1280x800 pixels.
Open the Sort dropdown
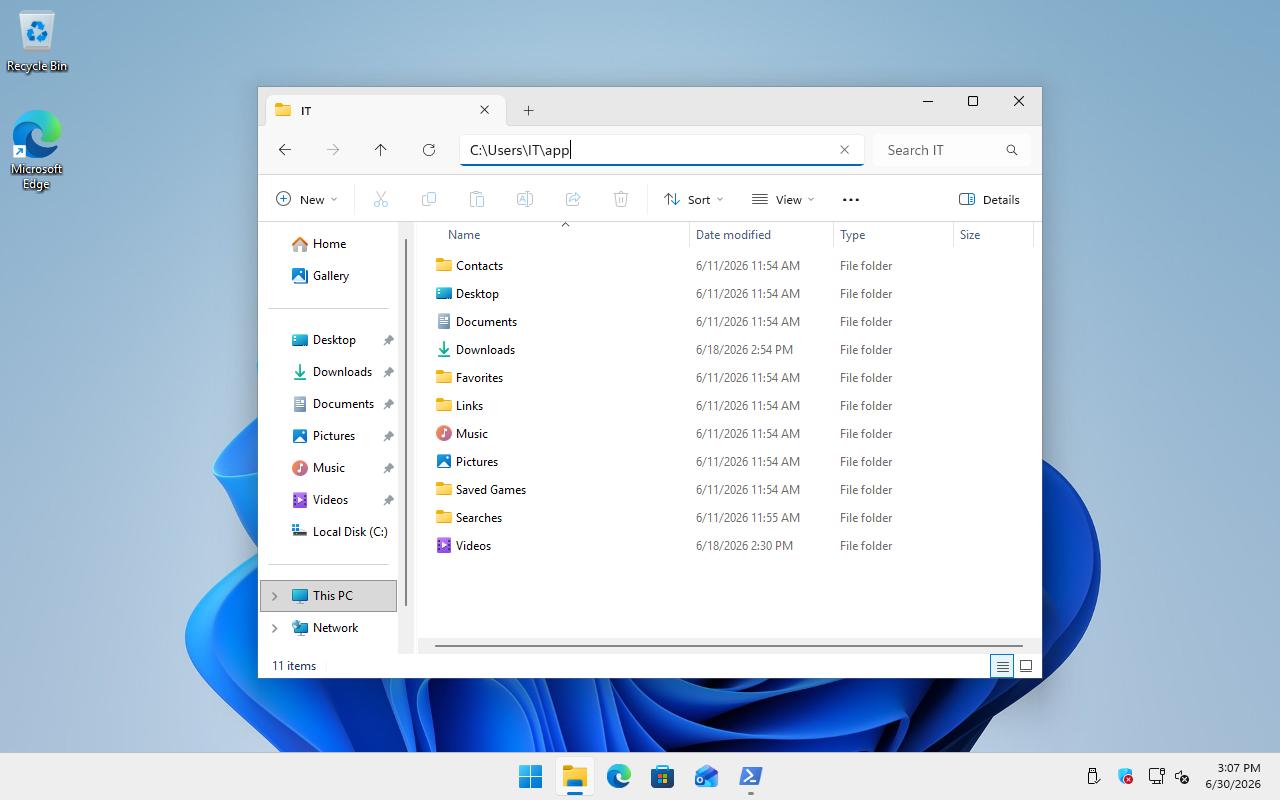pyautogui.click(x=693, y=200)
